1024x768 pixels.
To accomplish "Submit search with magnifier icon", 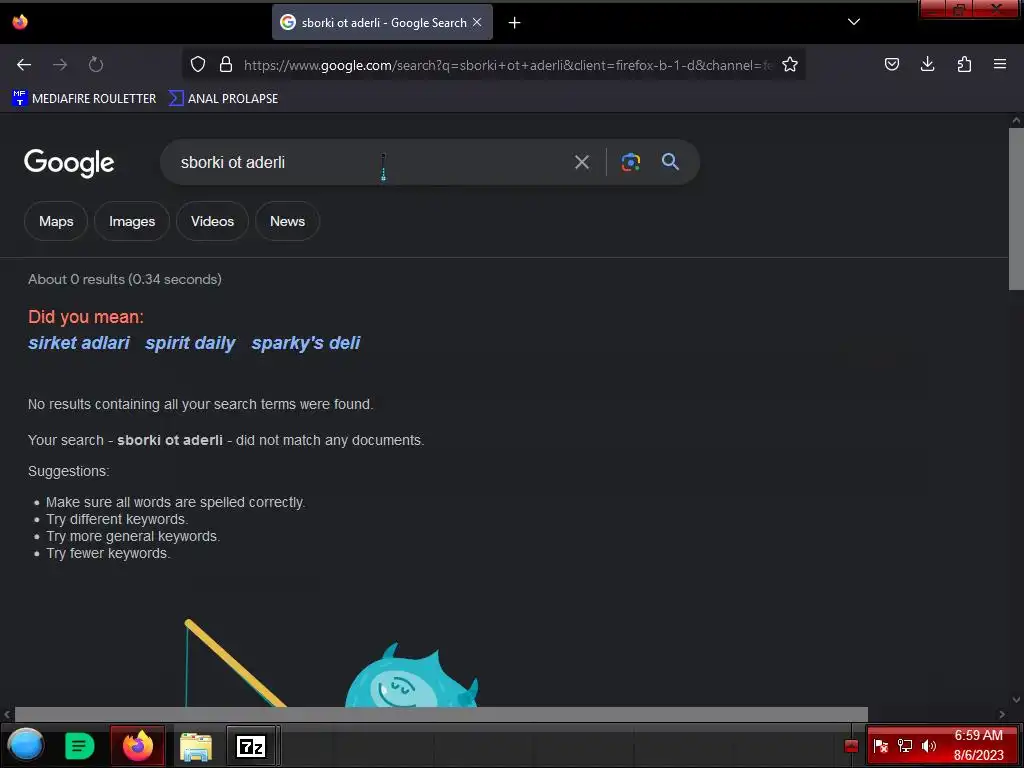I will 671,162.
